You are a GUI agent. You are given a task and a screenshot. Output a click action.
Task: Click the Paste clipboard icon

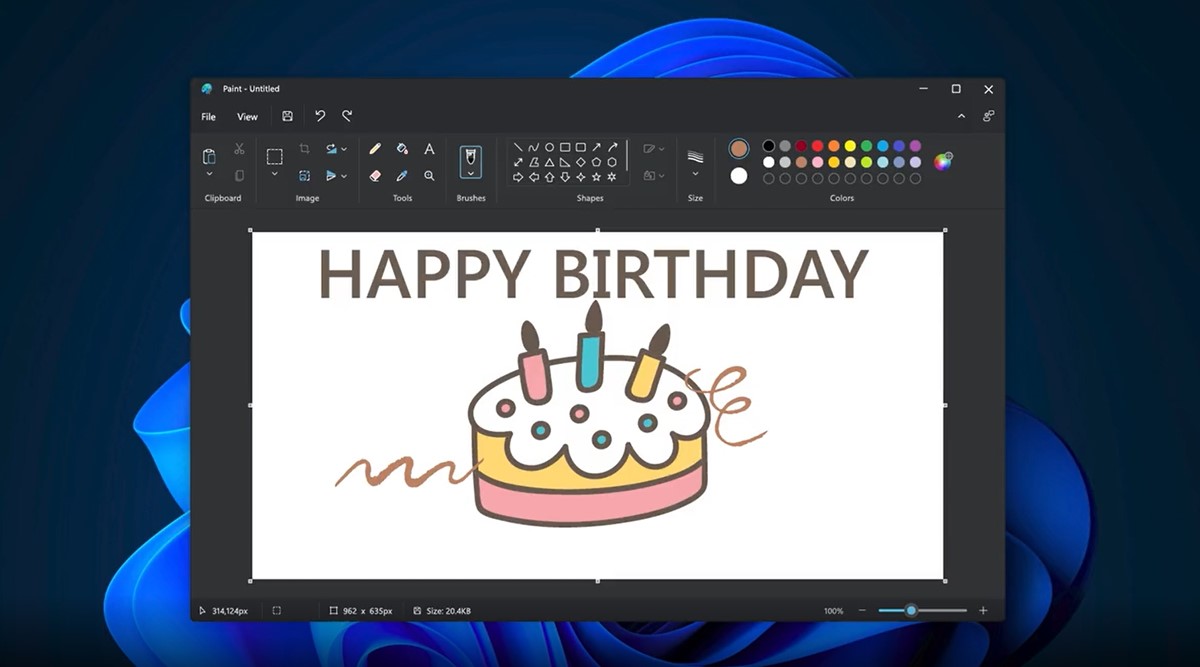coord(209,156)
